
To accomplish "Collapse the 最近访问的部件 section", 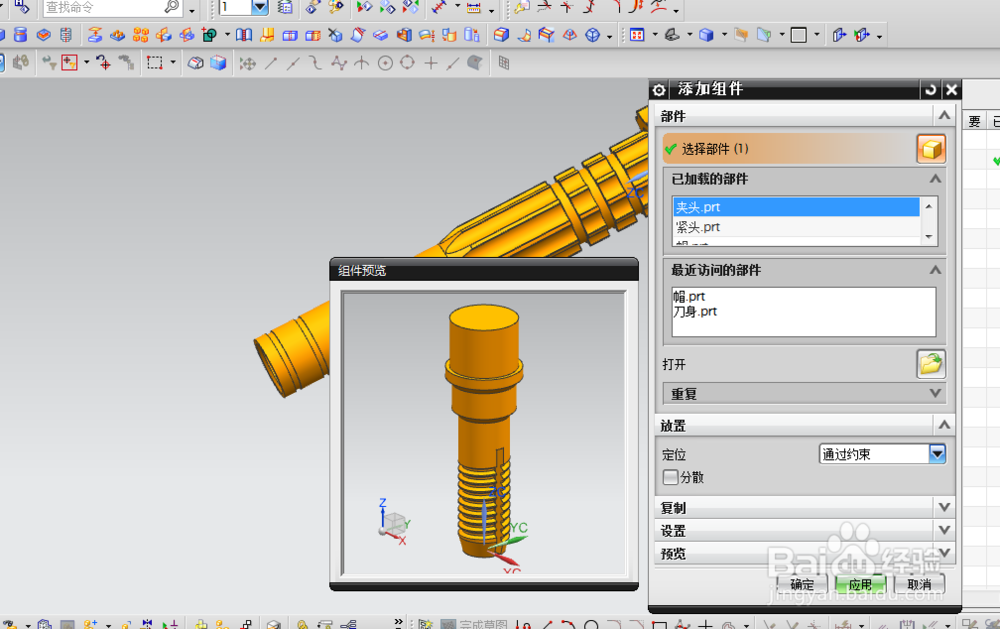I will coord(935,270).
